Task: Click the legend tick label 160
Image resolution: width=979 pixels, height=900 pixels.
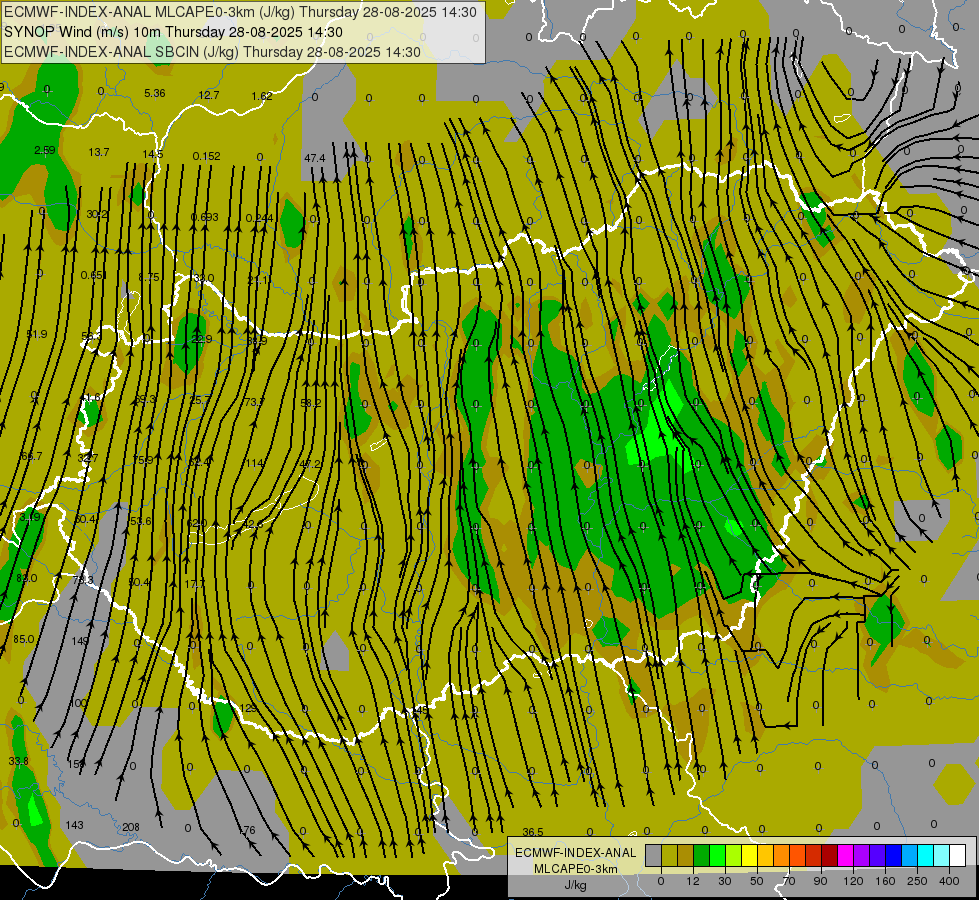Action: pos(885,881)
